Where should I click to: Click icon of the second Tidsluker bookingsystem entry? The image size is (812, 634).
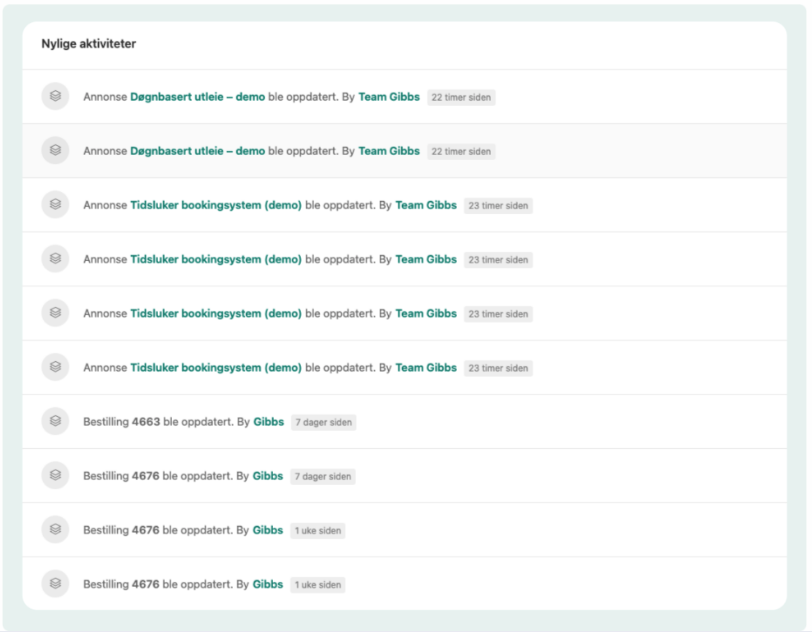pos(55,259)
